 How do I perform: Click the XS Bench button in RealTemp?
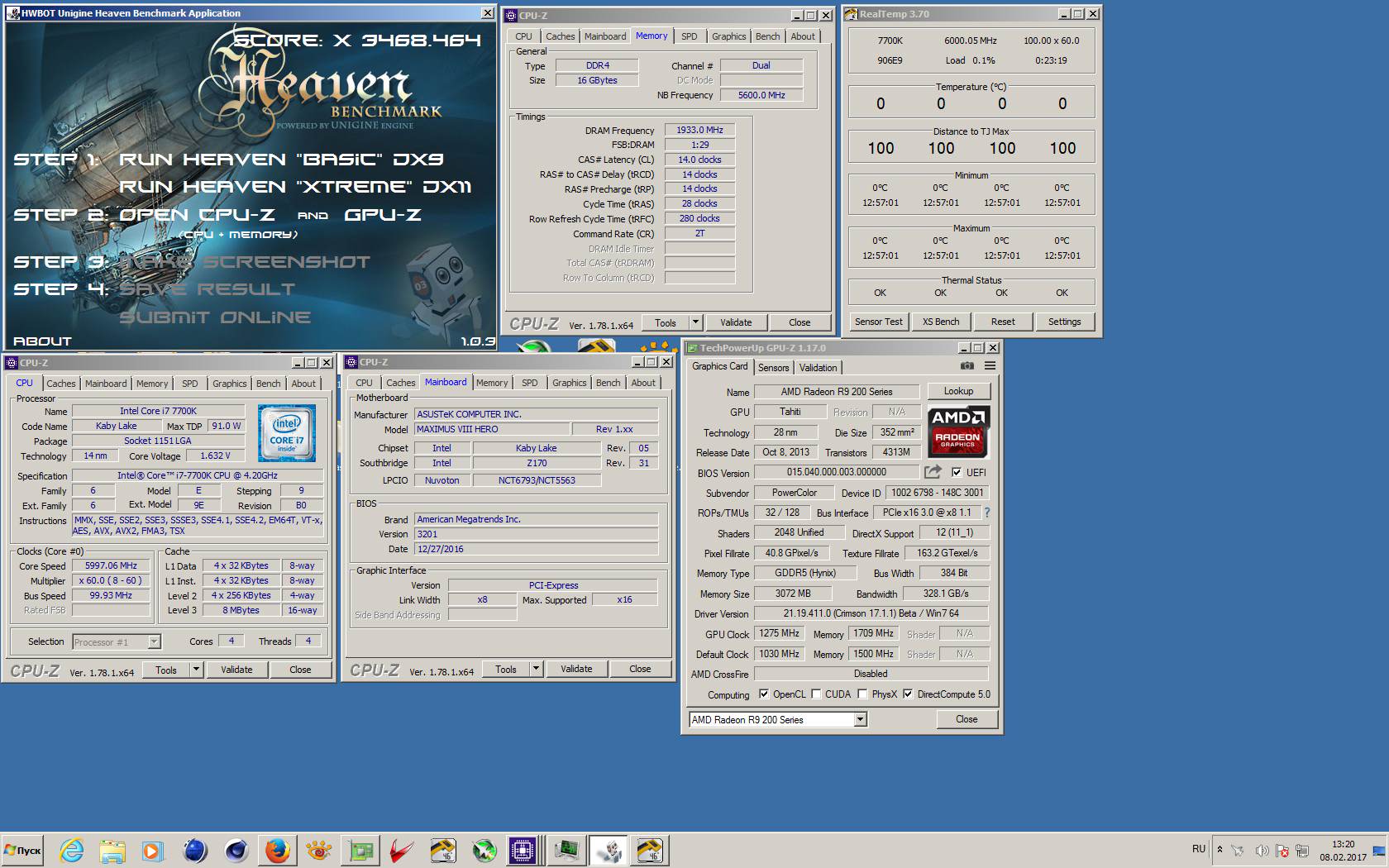point(941,322)
